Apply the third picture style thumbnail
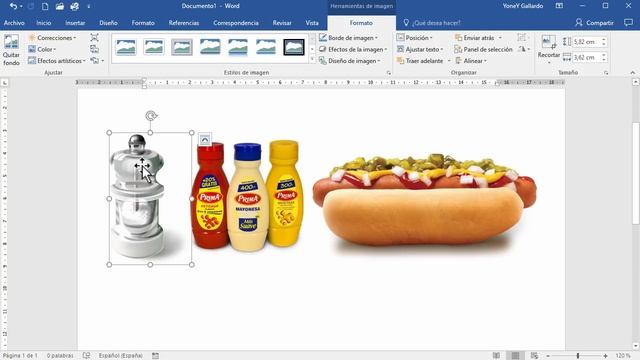This screenshot has width=640, height=360. pos(182,47)
